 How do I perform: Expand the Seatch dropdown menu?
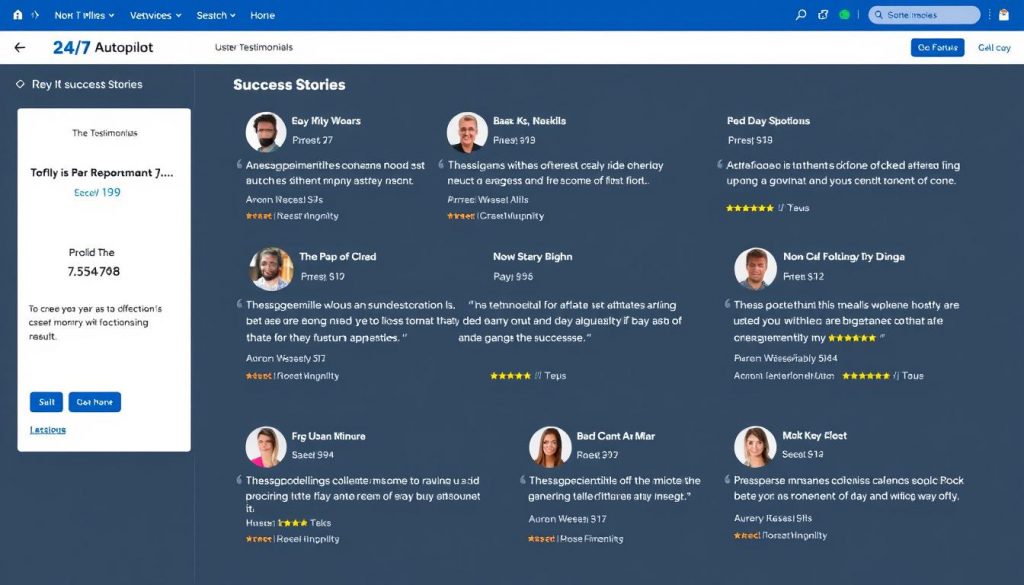pos(216,16)
